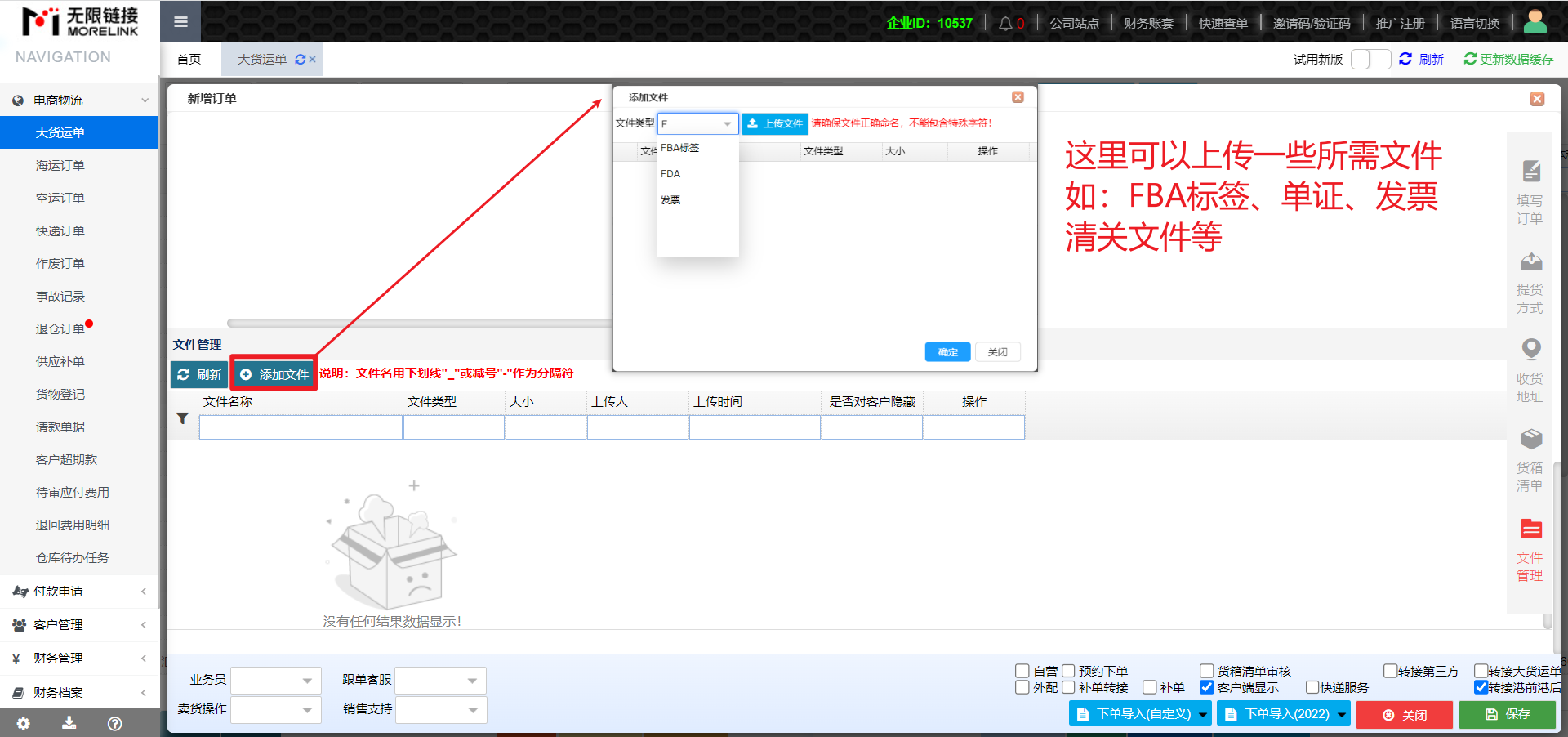Click the 上传时间 filter input field
Viewport: 1568px width, 737px height.
click(x=755, y=427)
